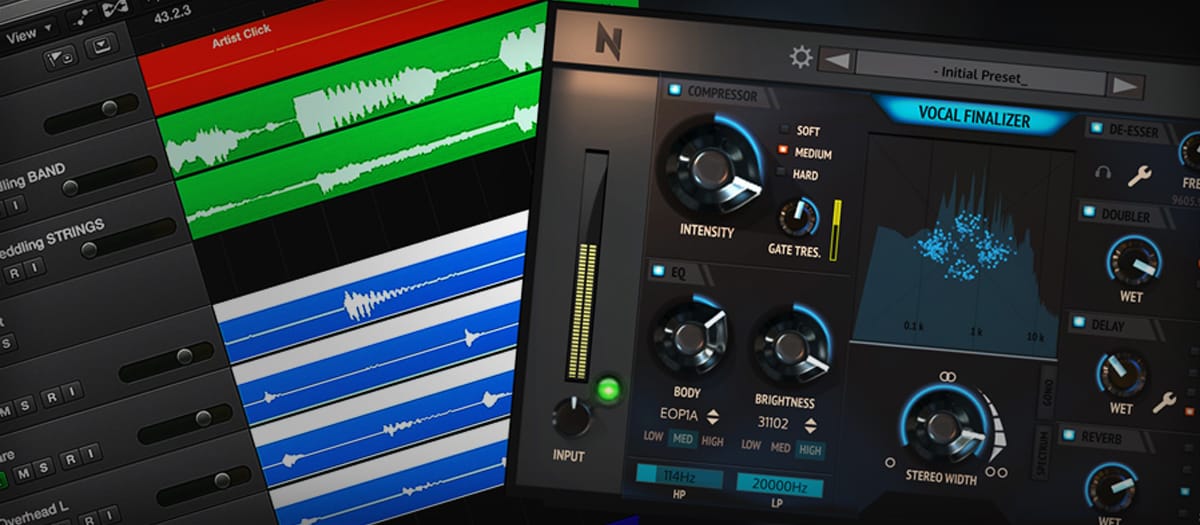
Task: Go to next preset with right arrow
Action: click(x=1126, y=85)
